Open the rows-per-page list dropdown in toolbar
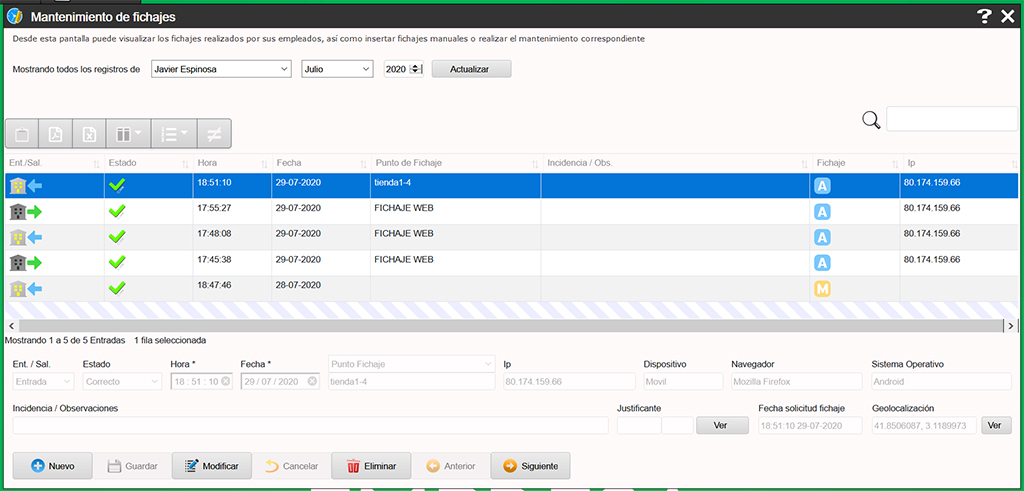Image resolution: width=1024 pixels, height=491 pixels. coord(174,134)
